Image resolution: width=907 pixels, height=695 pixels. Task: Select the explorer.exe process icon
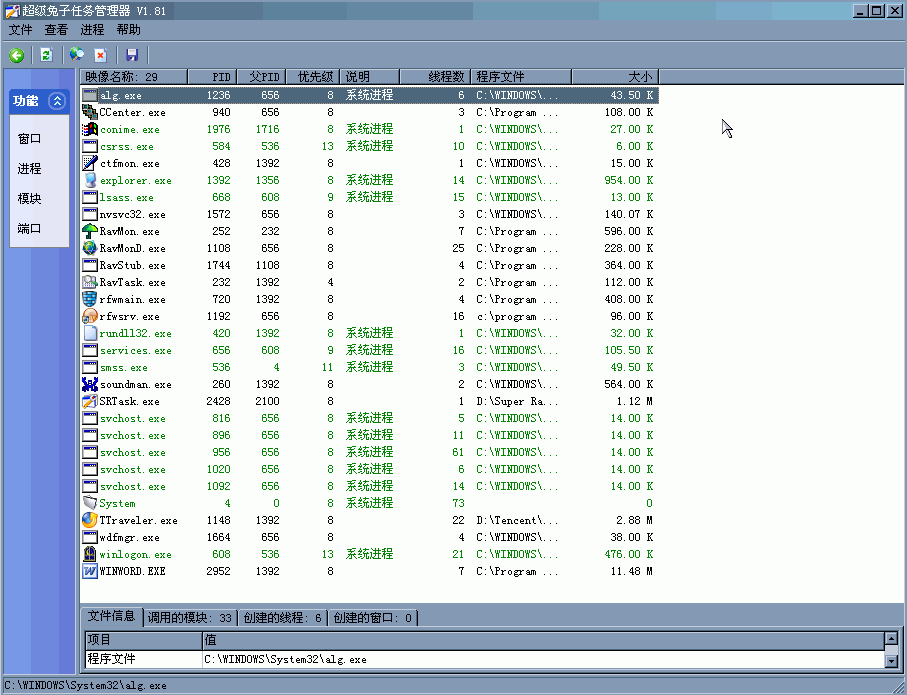click(x=90, y=181)
